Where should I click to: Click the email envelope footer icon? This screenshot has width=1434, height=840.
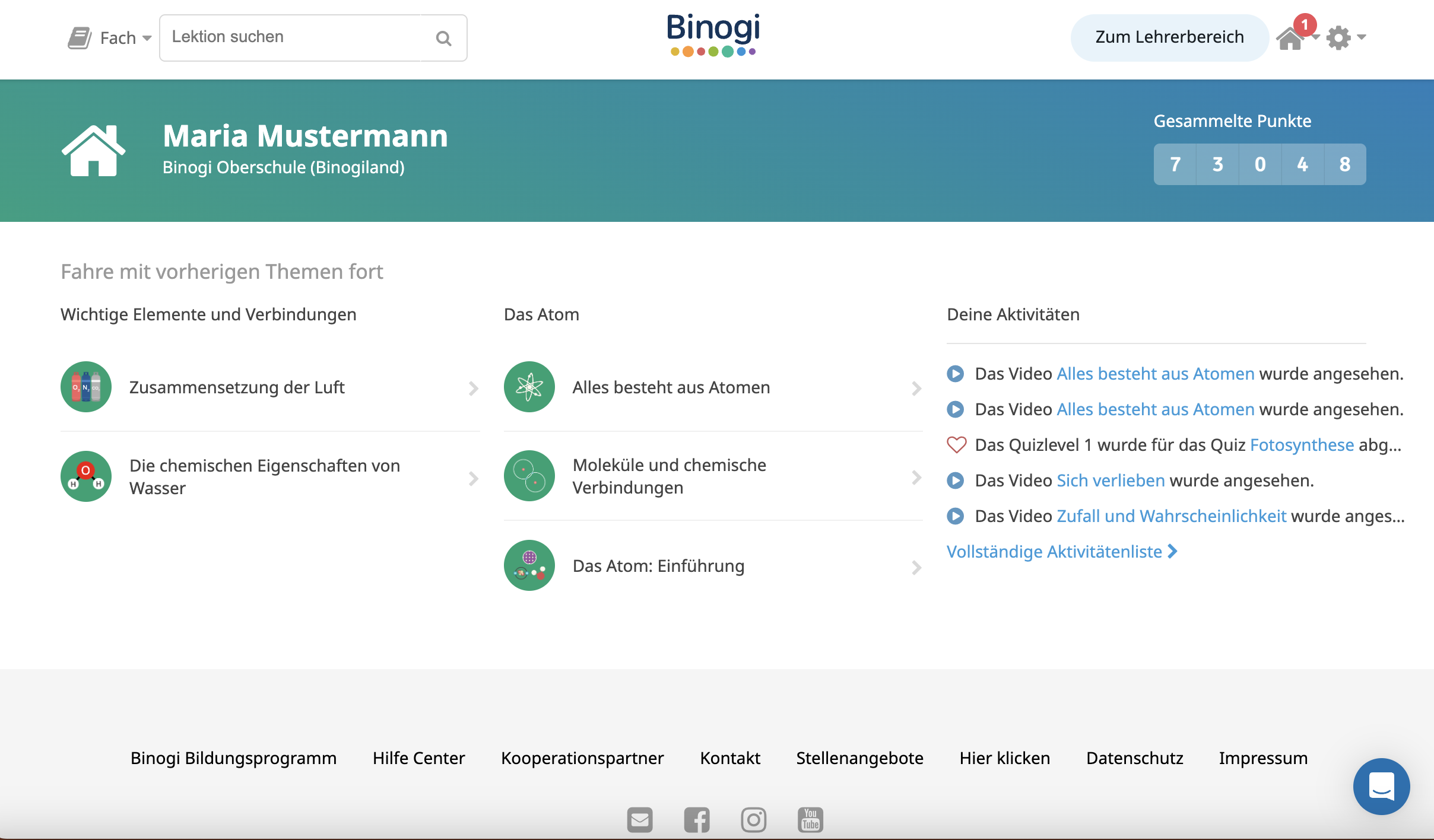coord(640,820)
